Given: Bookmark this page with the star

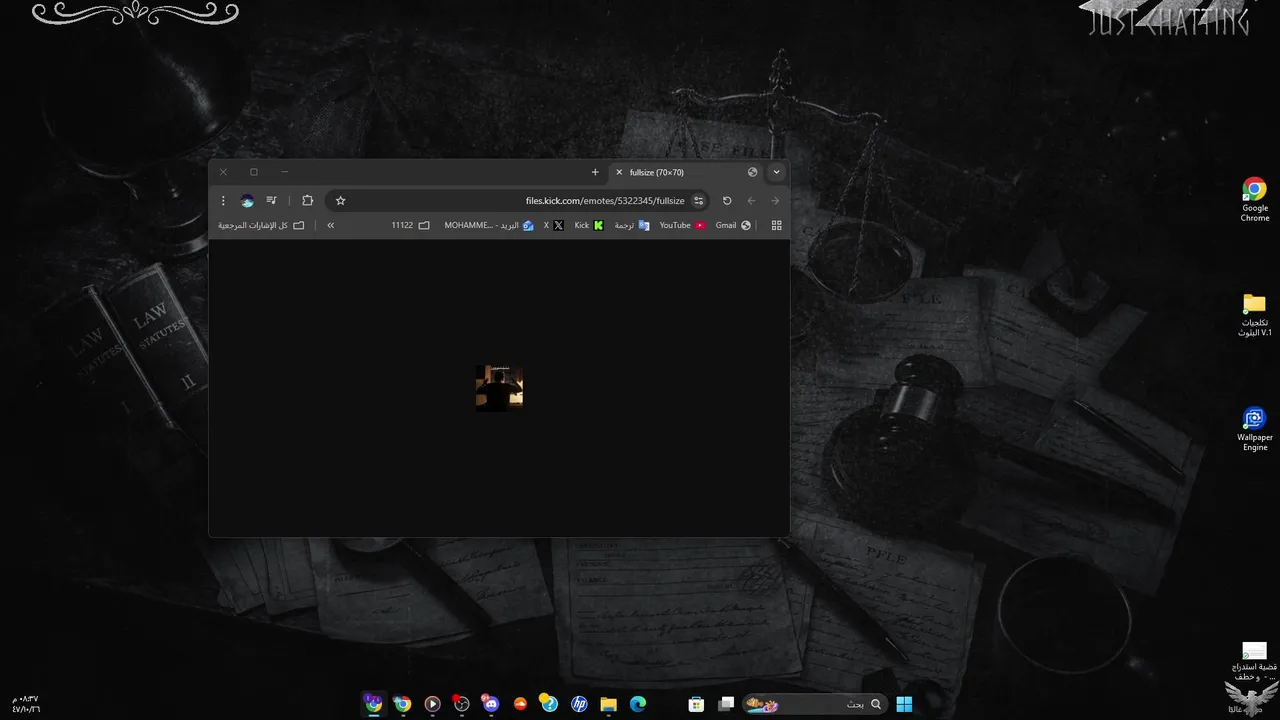Looking at the screenshot, I should pos(340,201).
